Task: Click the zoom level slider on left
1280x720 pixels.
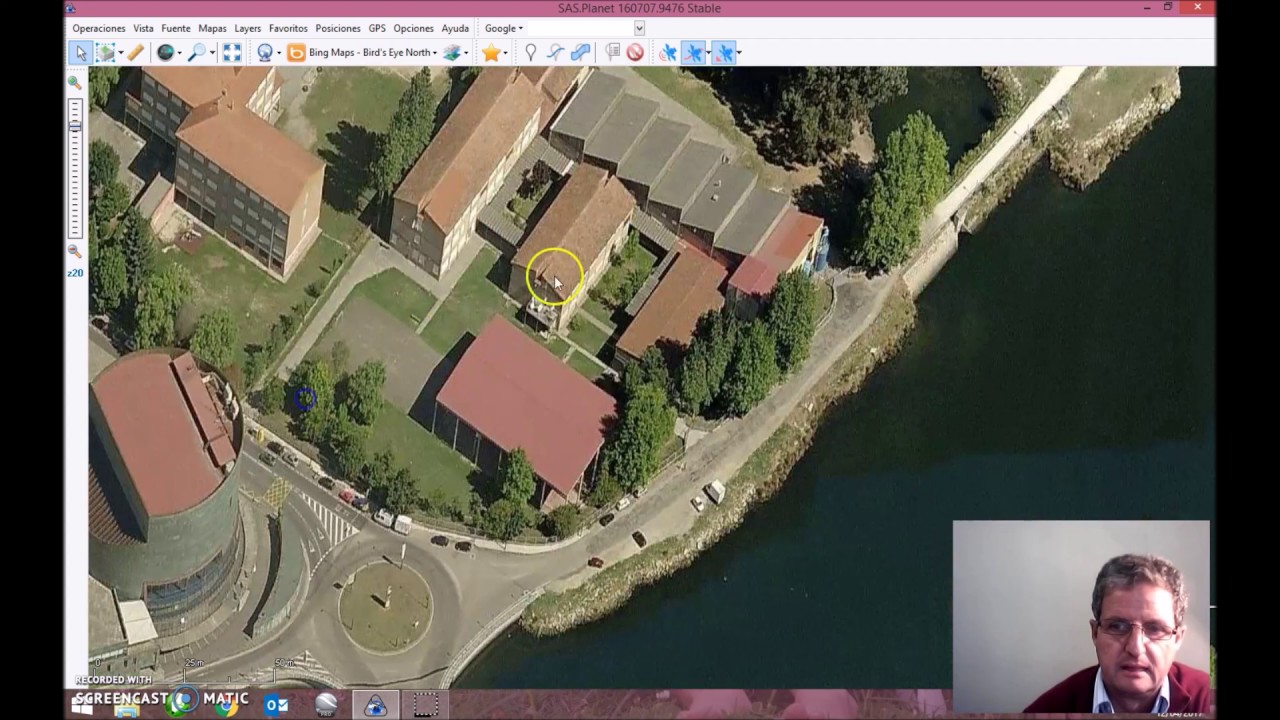Action: click(75, 168)
